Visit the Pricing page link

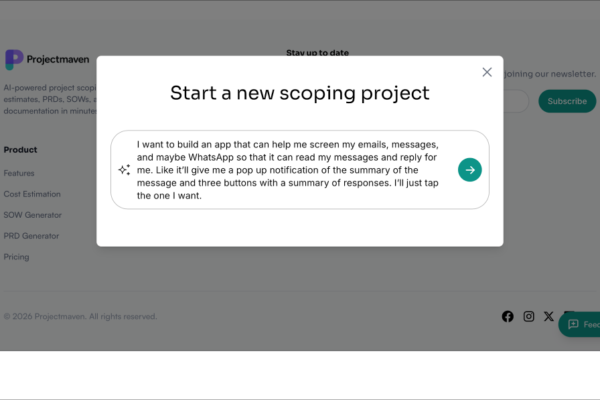16,257
